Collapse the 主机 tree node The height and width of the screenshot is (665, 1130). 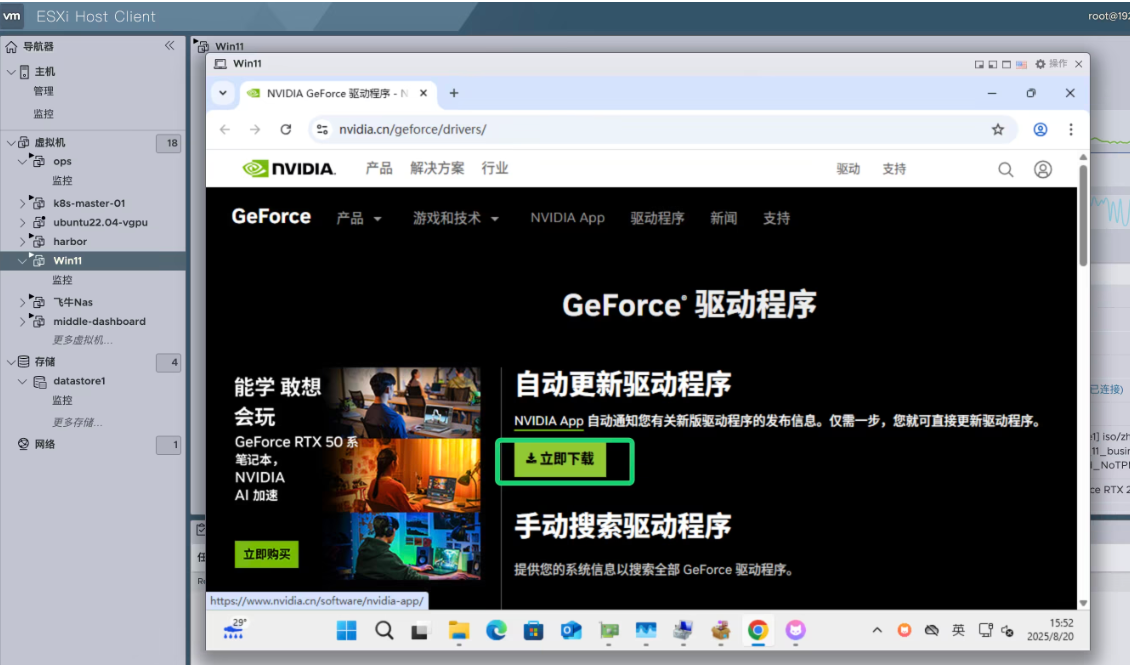[x=11, y=72]
